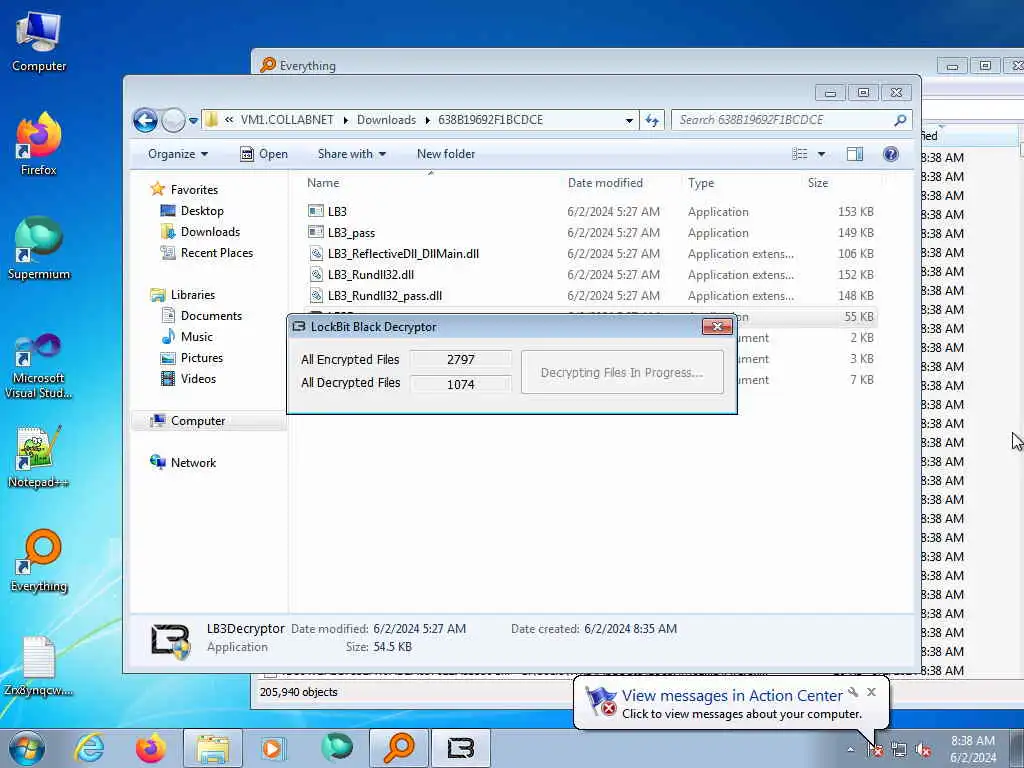Close the LockBit Black Decryptor dialog

(716, 327)
